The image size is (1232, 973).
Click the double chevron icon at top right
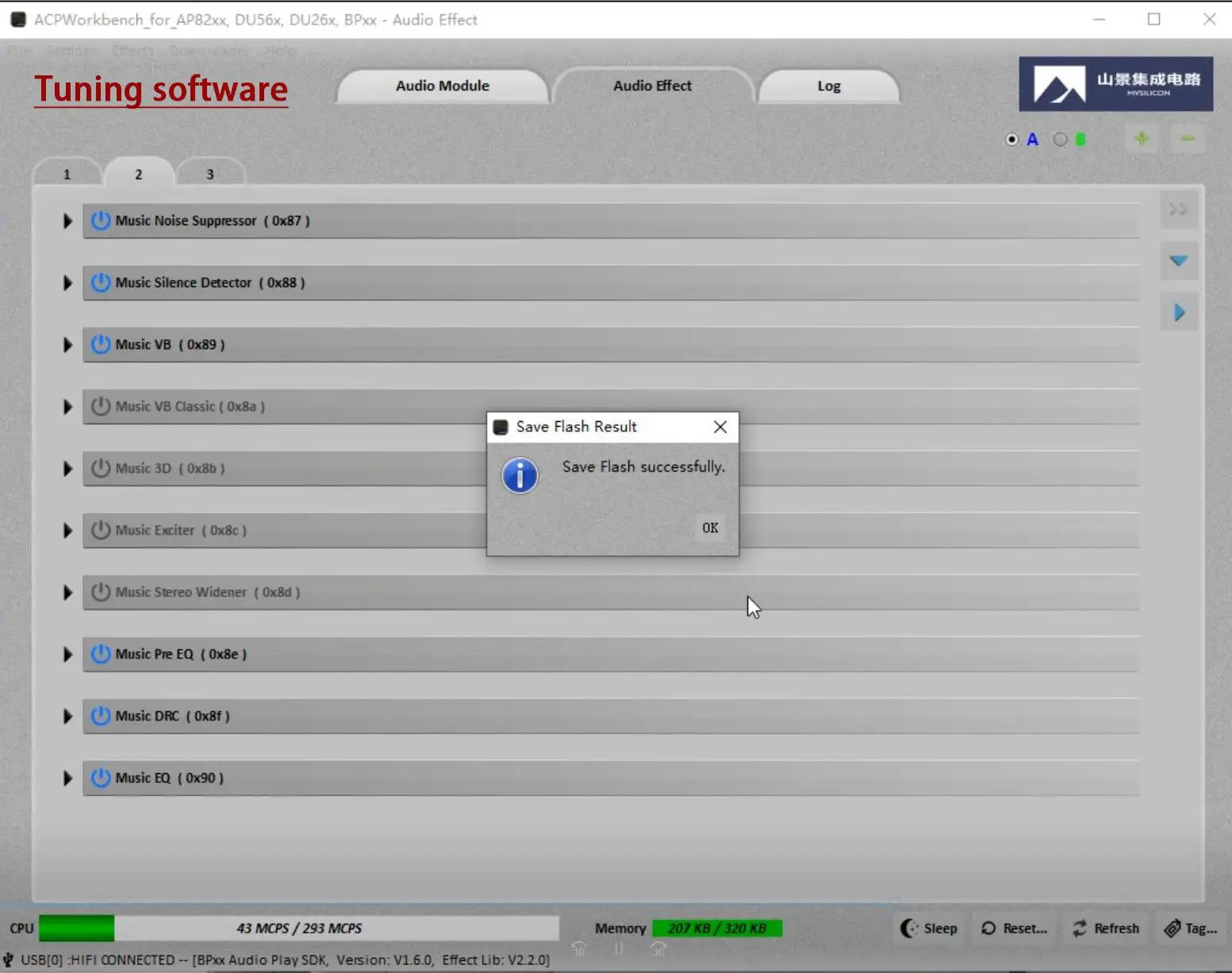1178,209
